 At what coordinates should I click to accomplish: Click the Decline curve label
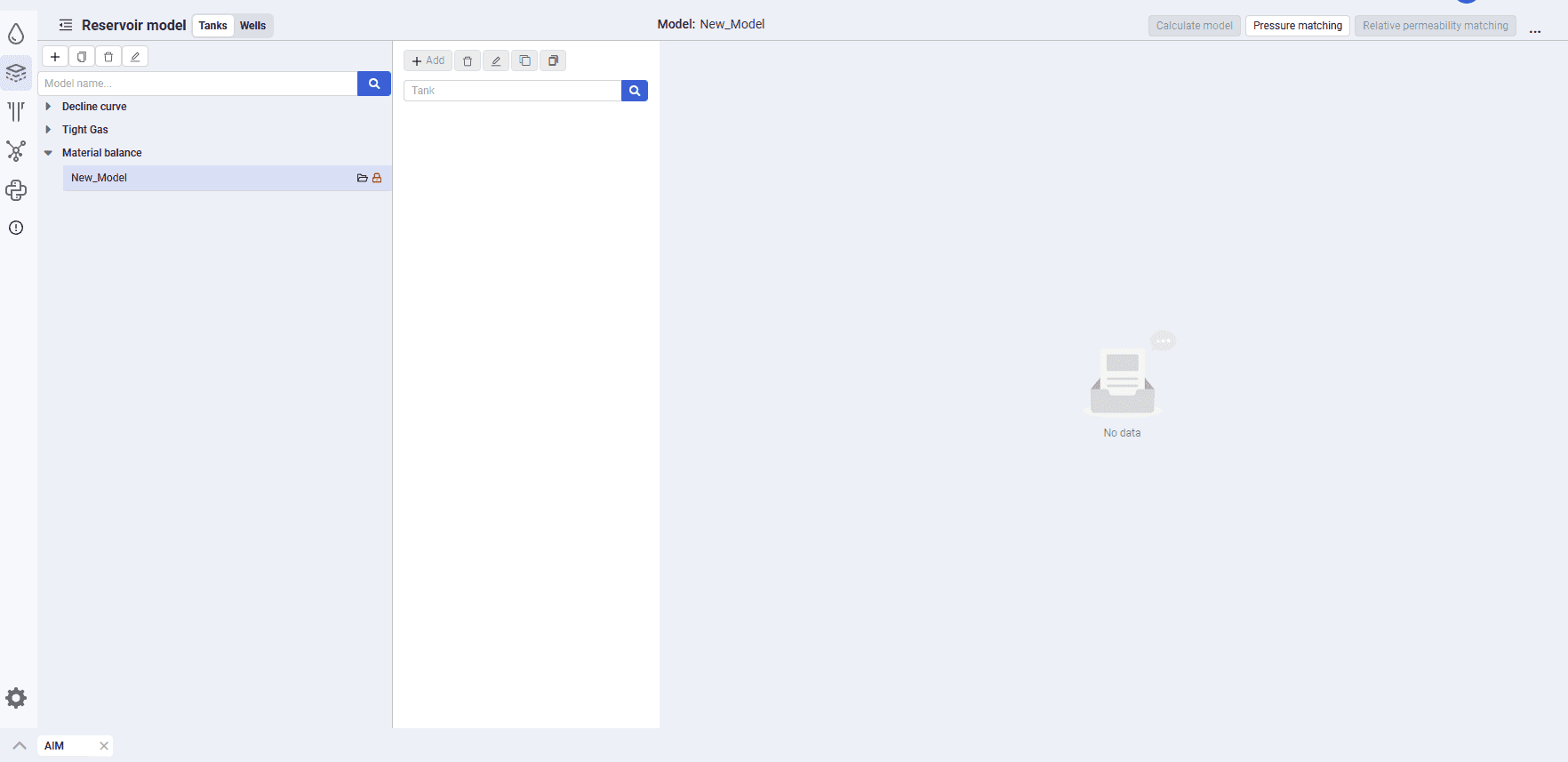coord(94,107)
